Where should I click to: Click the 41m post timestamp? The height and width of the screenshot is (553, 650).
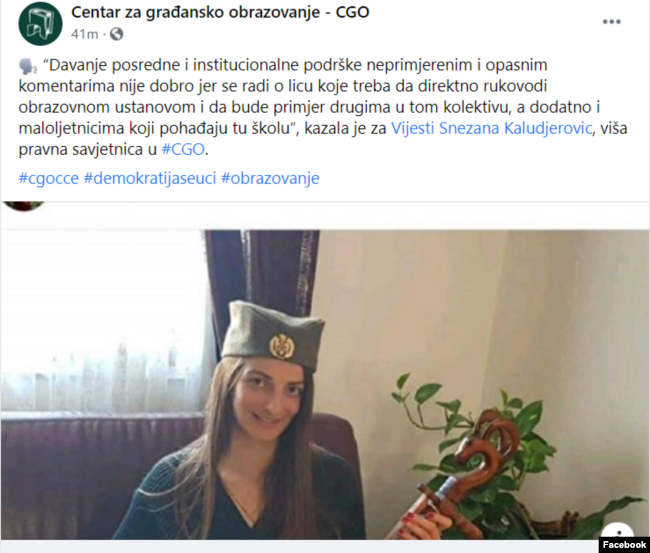[x=85, y=34]
